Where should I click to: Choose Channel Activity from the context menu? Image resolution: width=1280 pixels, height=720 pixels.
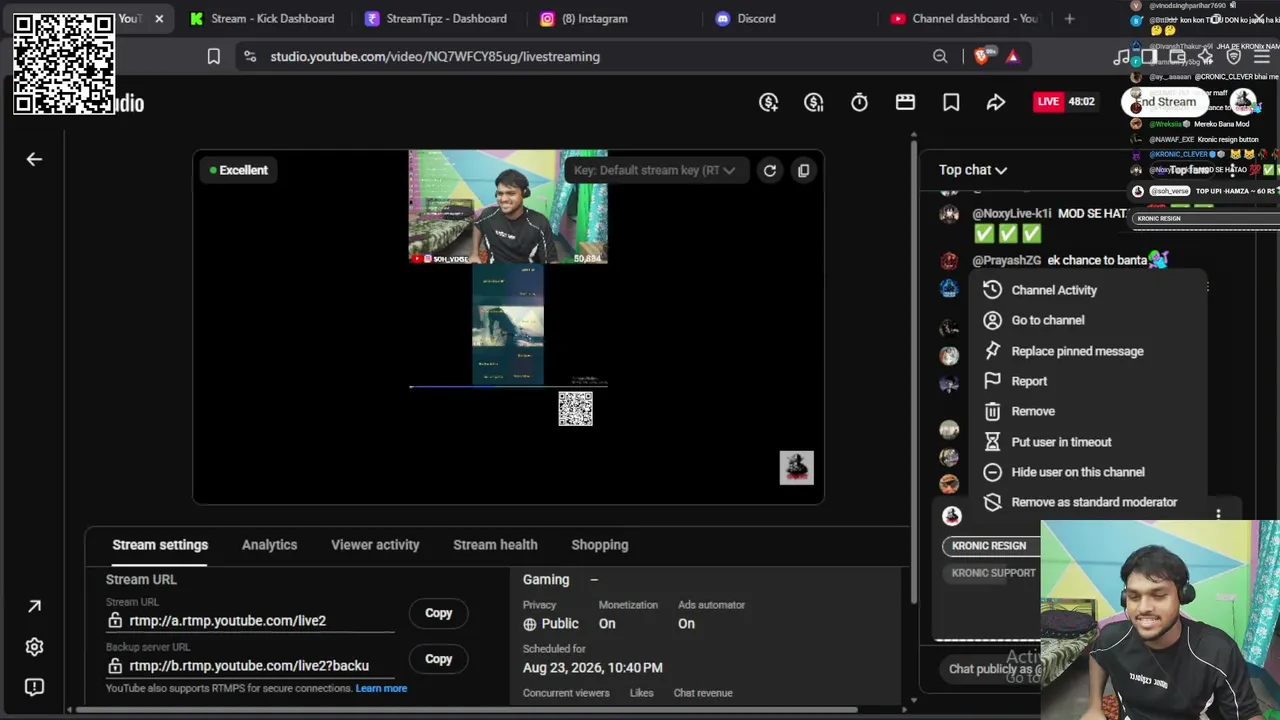point(1088,290)
